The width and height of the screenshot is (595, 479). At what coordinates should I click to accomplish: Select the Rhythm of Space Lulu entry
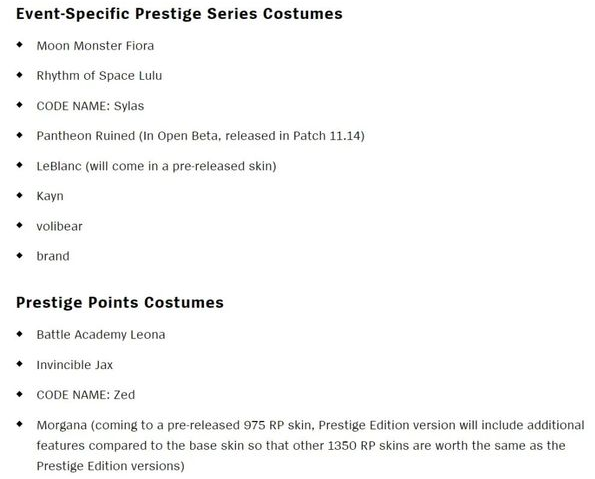[99, 76]
